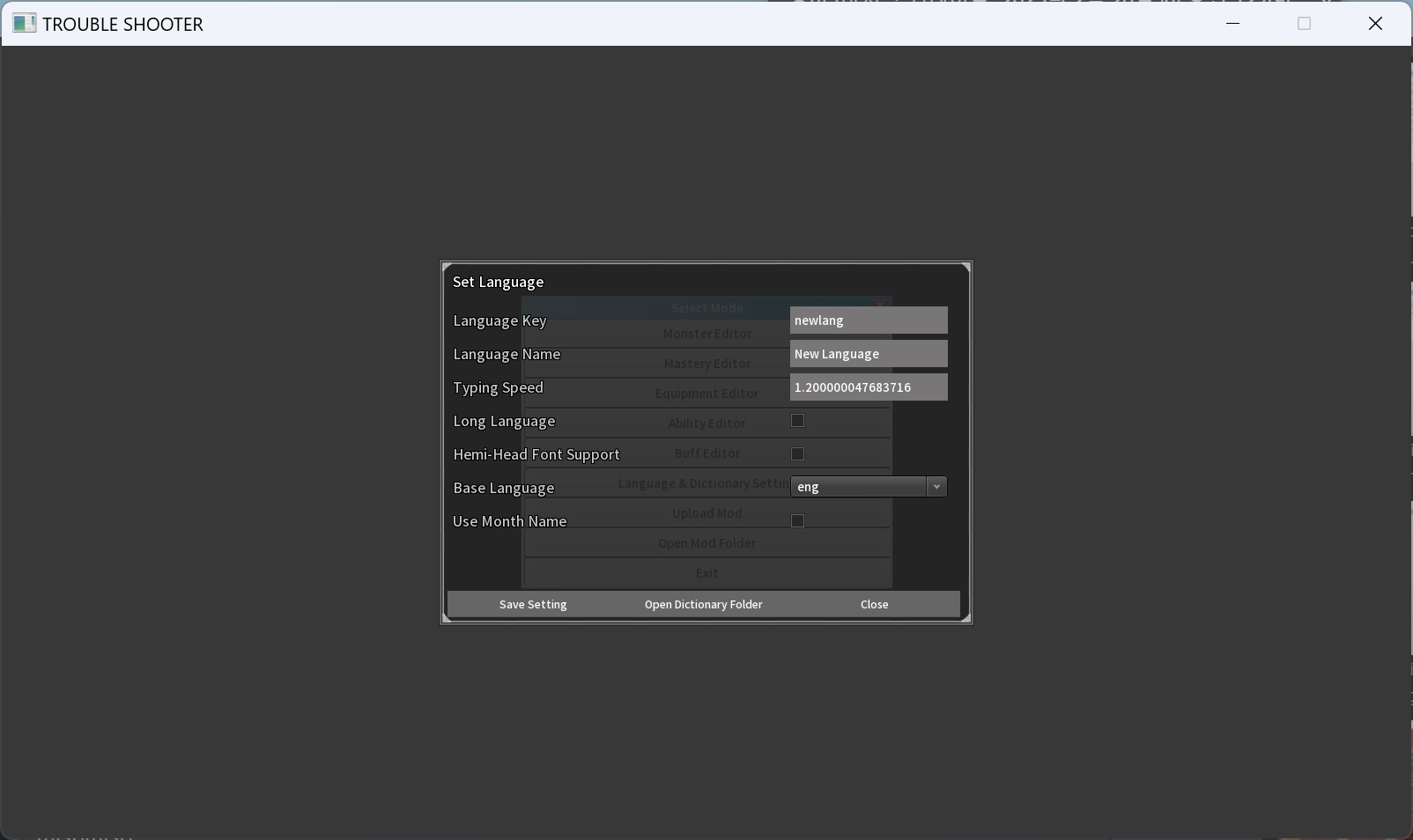Close the Set Language dialog

coord(874,604)
